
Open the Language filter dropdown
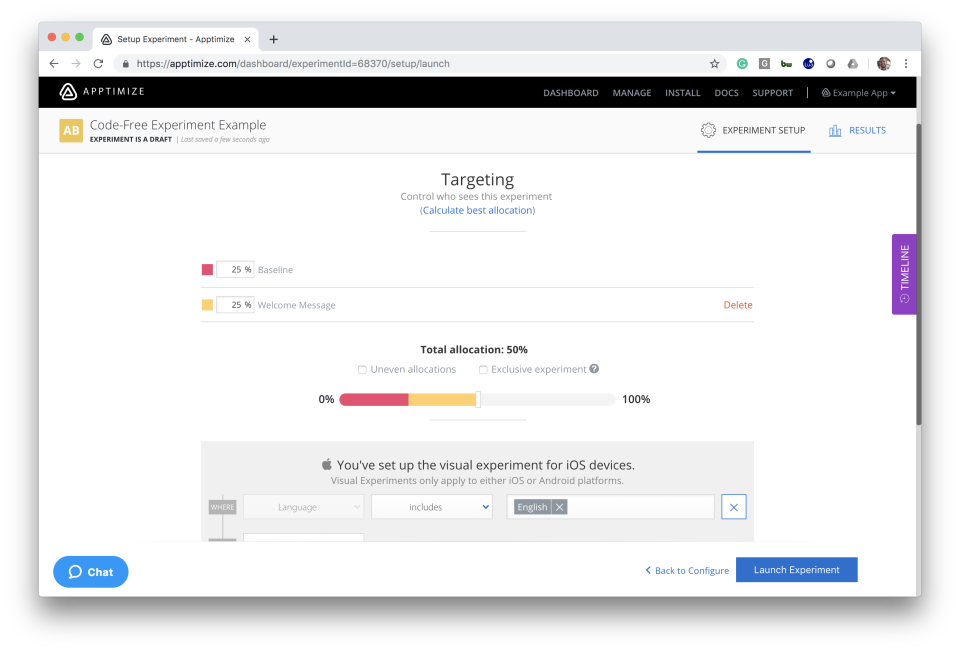(304, 507)
